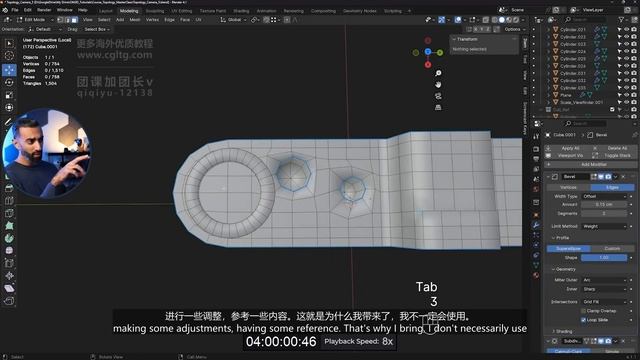Toggle camera view icon in viewport

(438, 96)
